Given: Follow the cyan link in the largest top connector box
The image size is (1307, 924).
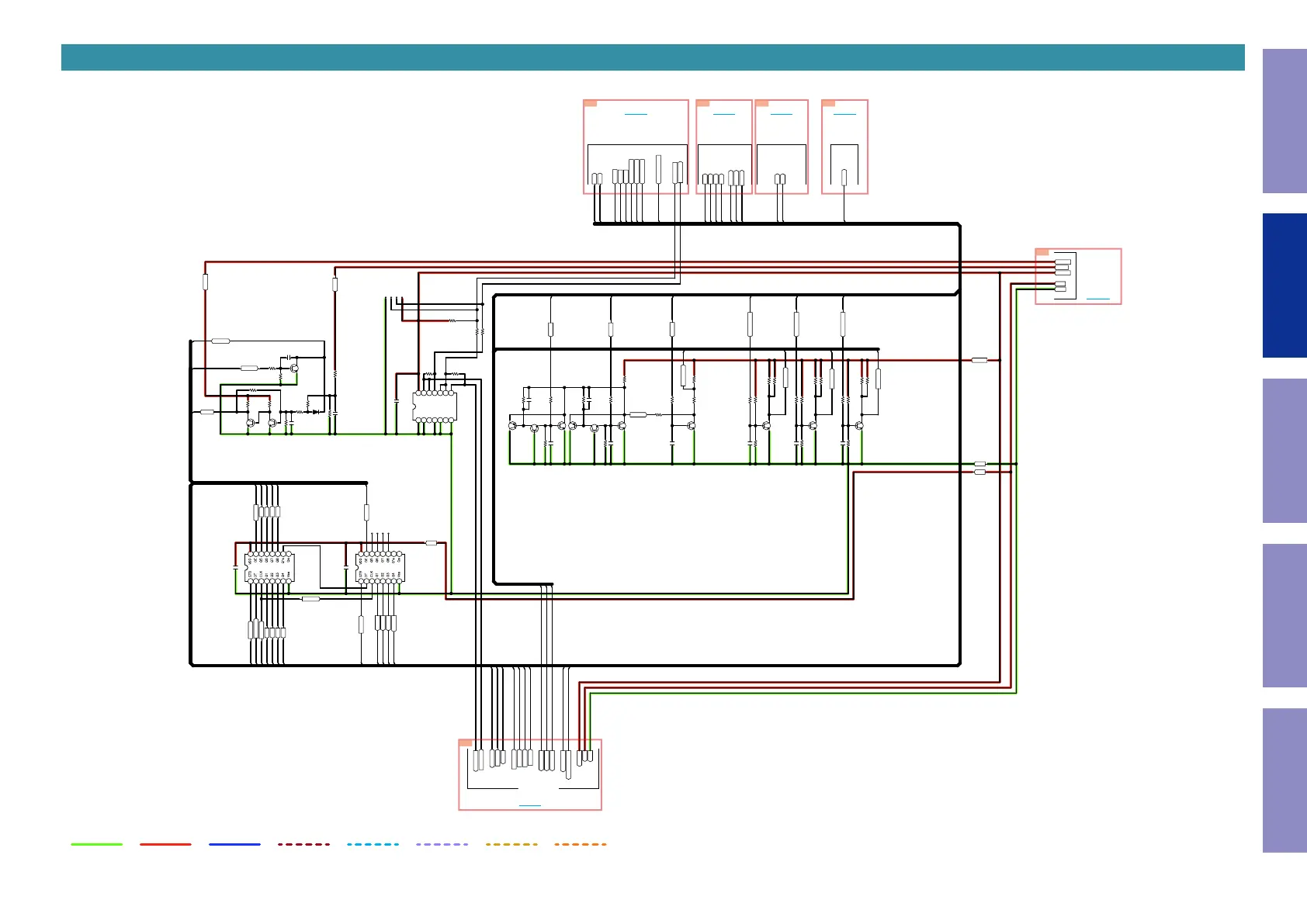Looking at the screenshot, I should point(636,114).
